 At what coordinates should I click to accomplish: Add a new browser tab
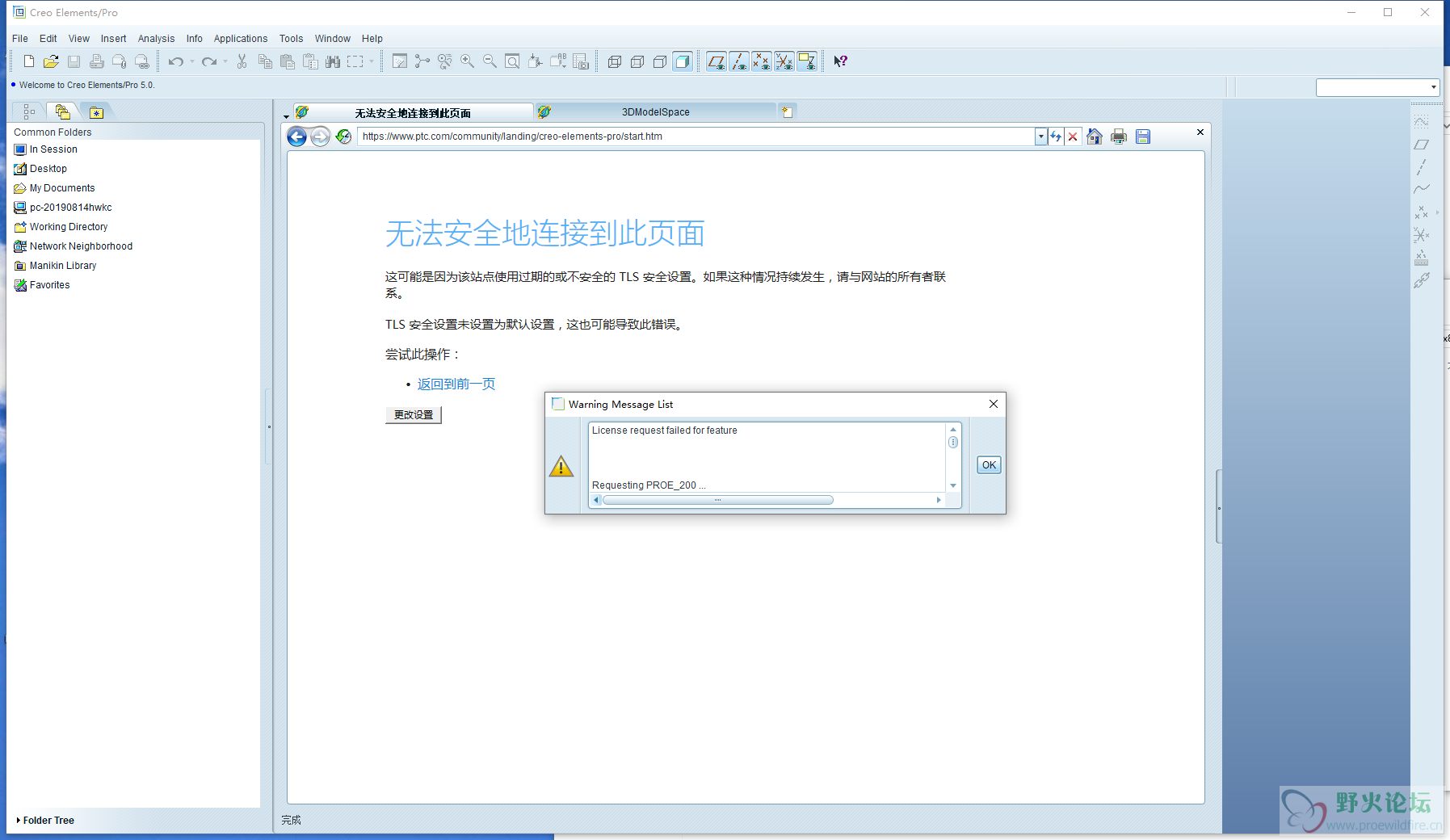[x=787, y=111]
